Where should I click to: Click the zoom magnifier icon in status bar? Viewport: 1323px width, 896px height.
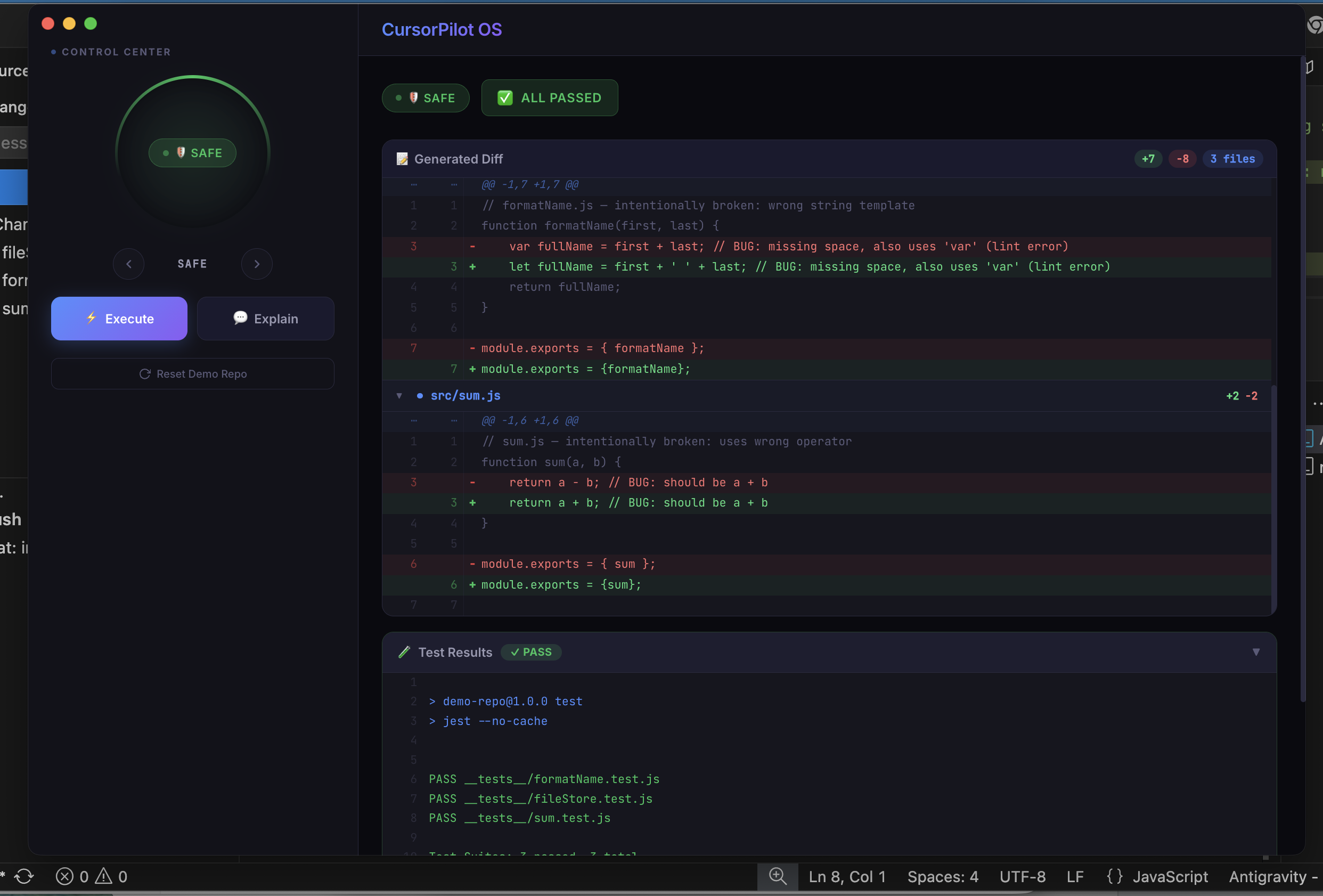pos(777,876)
